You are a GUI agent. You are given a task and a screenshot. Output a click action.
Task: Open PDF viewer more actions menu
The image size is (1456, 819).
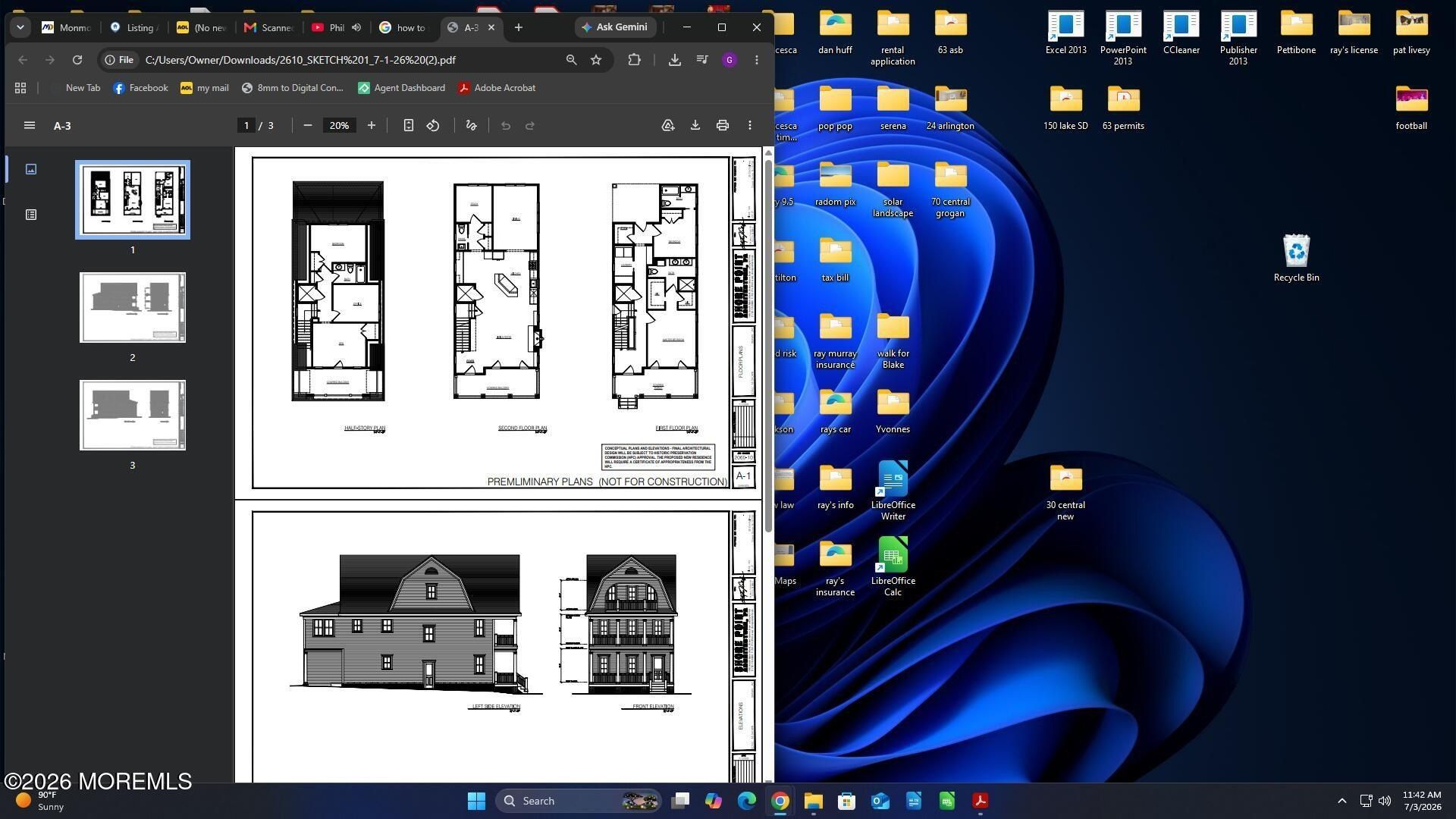(x=750, y=125)
